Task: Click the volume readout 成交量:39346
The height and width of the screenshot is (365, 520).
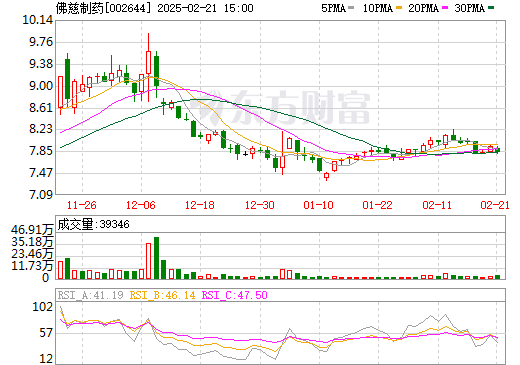Action: tap(94, 224)
